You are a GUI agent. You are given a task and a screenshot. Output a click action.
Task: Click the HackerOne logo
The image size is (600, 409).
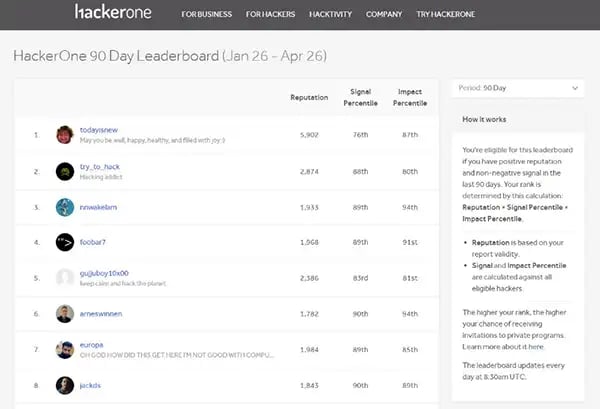pos(113,13)
